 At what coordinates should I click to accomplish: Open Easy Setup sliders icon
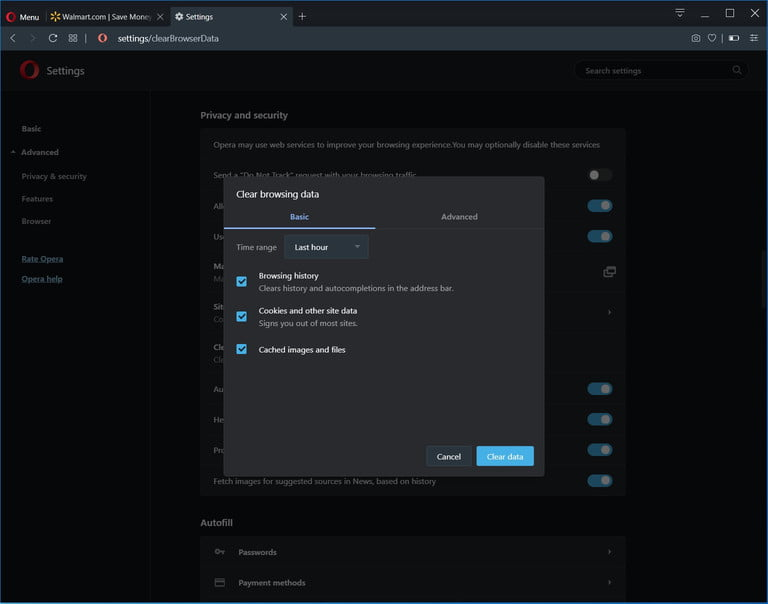tap(754, 38)
